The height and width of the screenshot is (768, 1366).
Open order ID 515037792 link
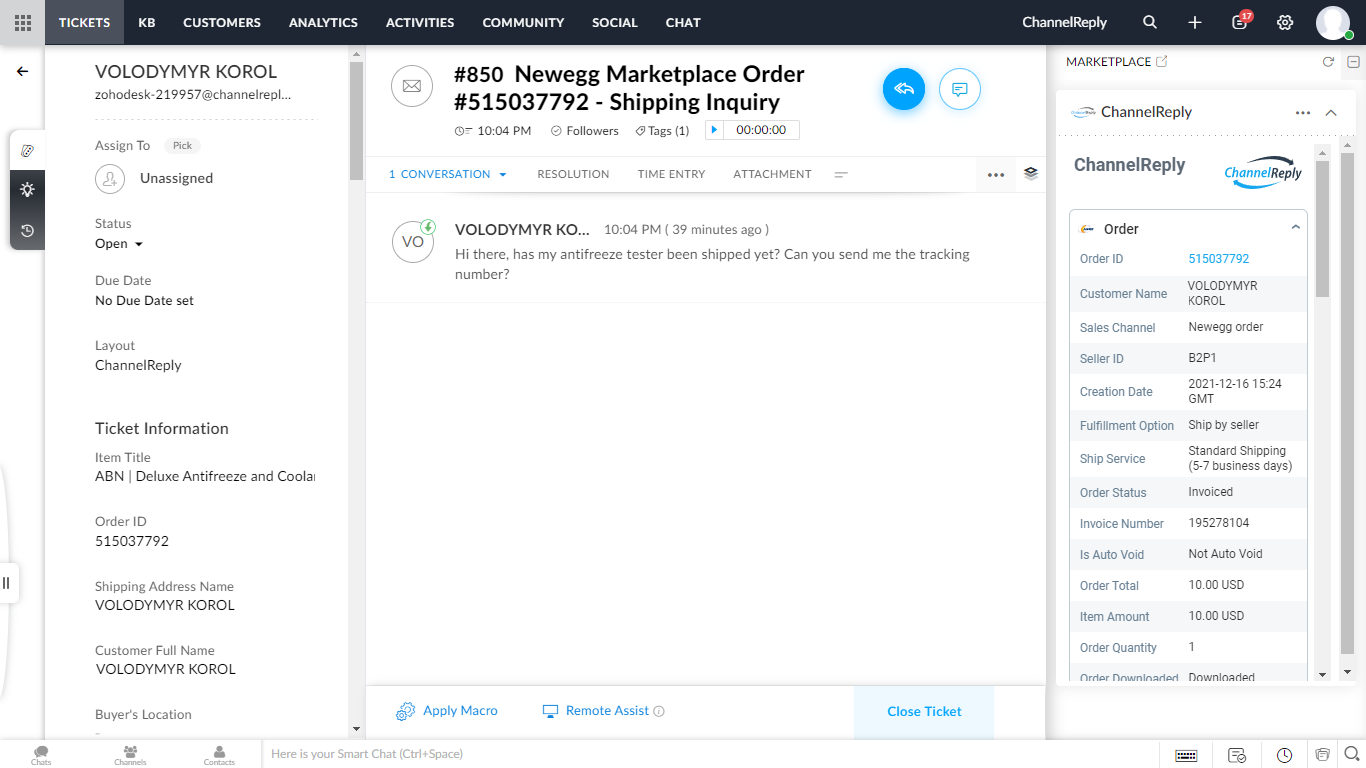pos(1218,259)
